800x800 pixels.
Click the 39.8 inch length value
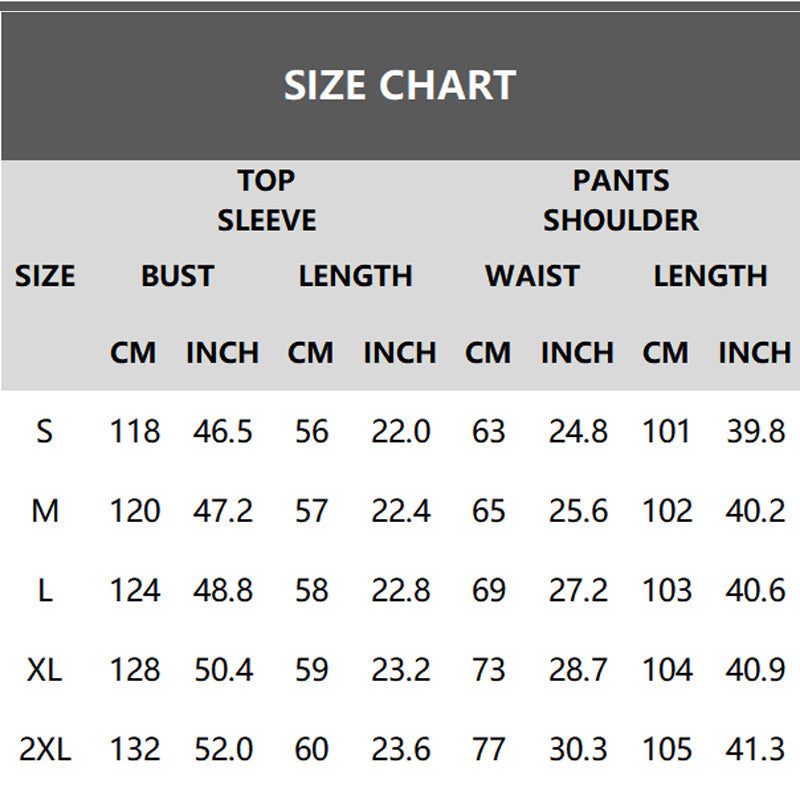(x=755, y=432)
